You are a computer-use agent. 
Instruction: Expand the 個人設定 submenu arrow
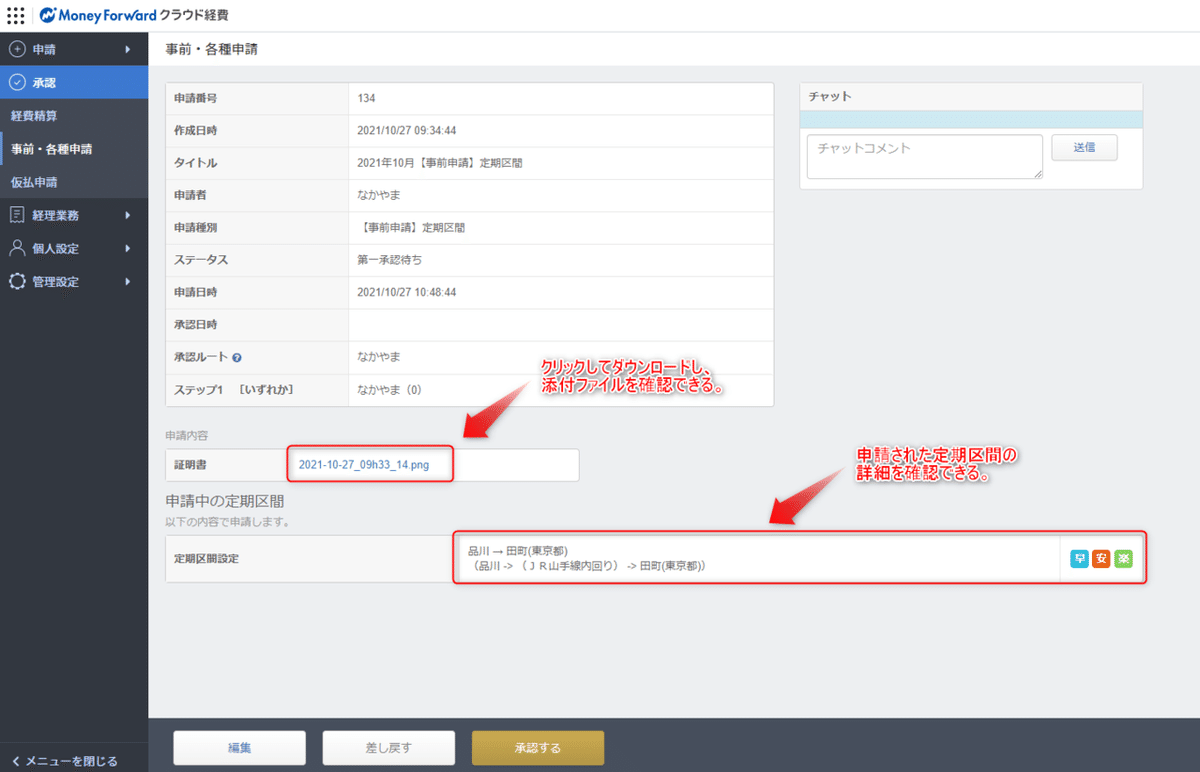tap(128, 248)
